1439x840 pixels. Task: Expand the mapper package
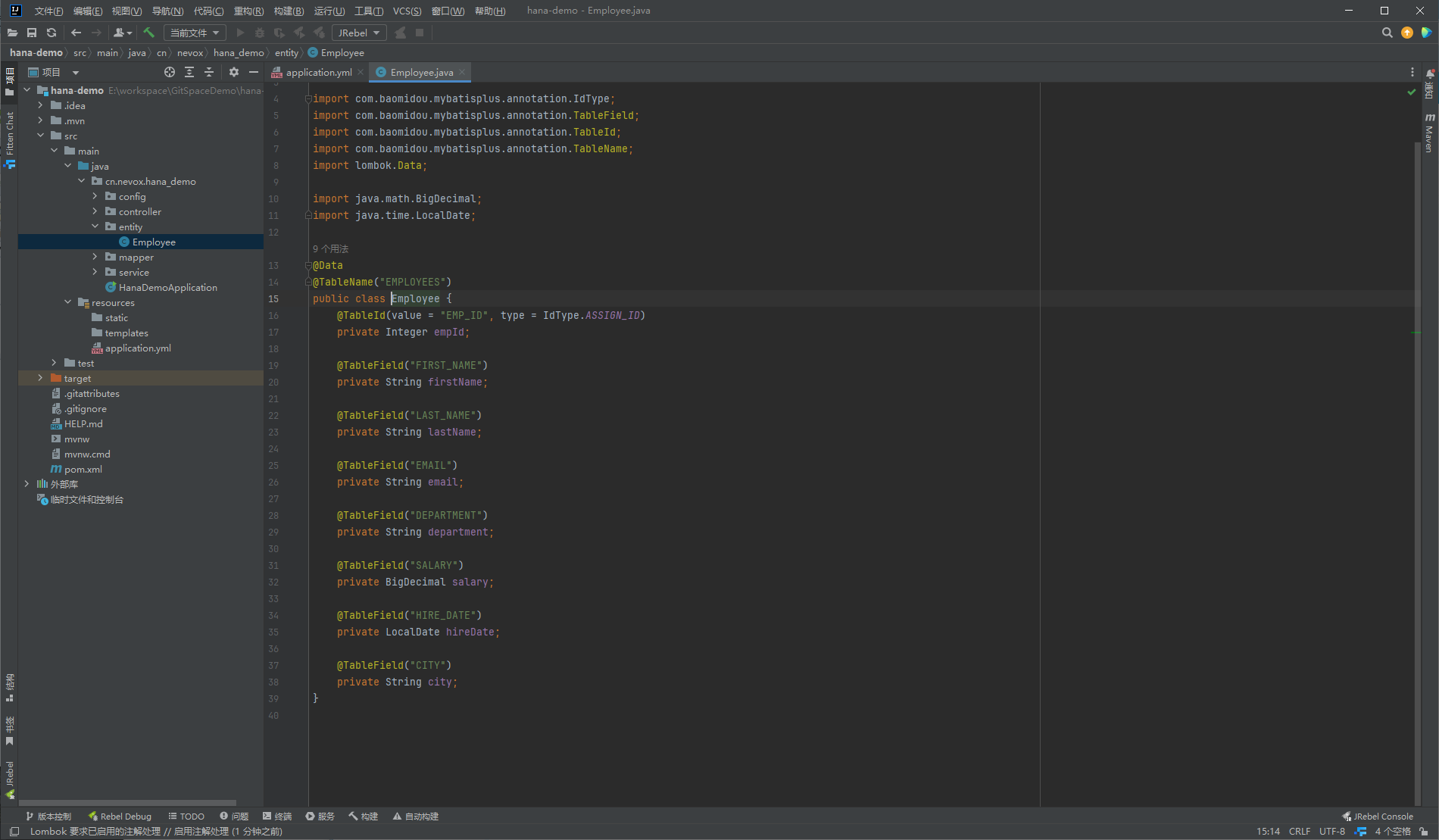coord(95,257)
